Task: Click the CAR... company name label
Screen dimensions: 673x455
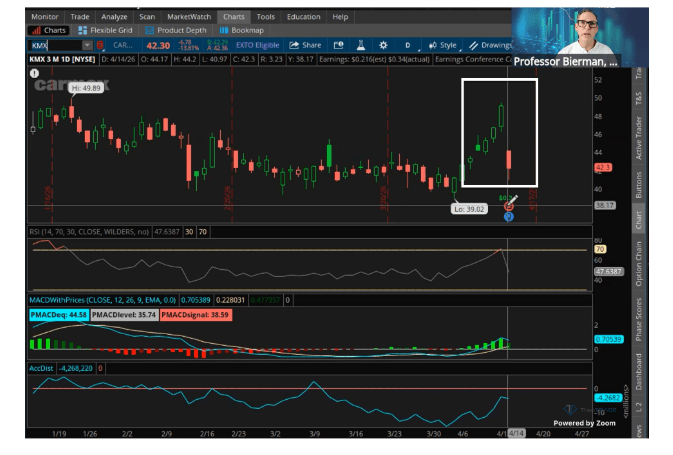Action: 123,45
